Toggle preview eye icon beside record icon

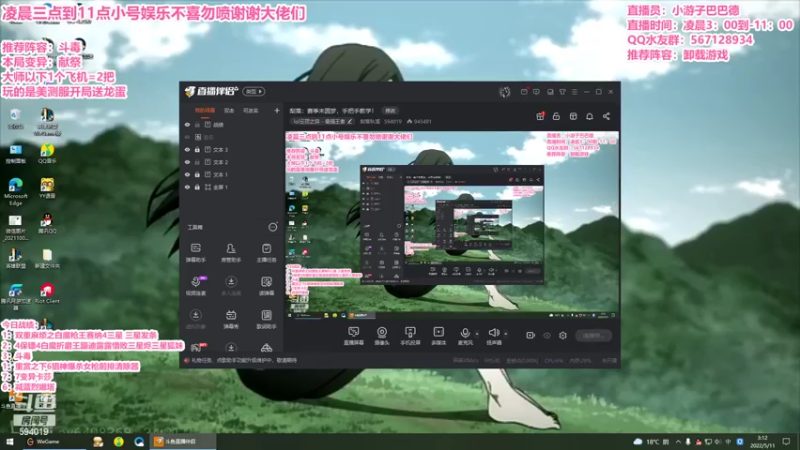pyautogui.click(x=547, y=335)
